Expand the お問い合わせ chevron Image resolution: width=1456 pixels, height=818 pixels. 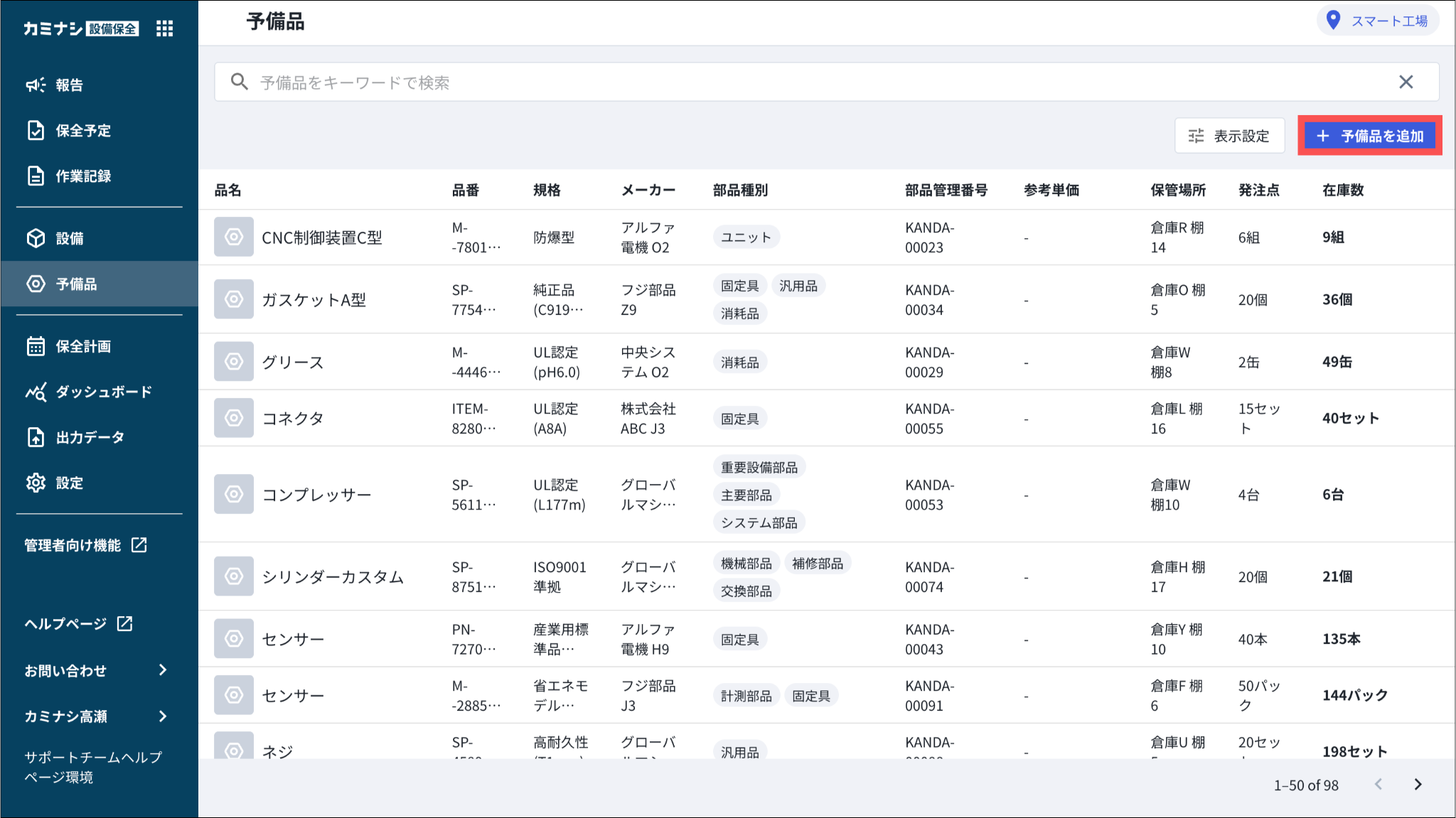tap(163, 670)
